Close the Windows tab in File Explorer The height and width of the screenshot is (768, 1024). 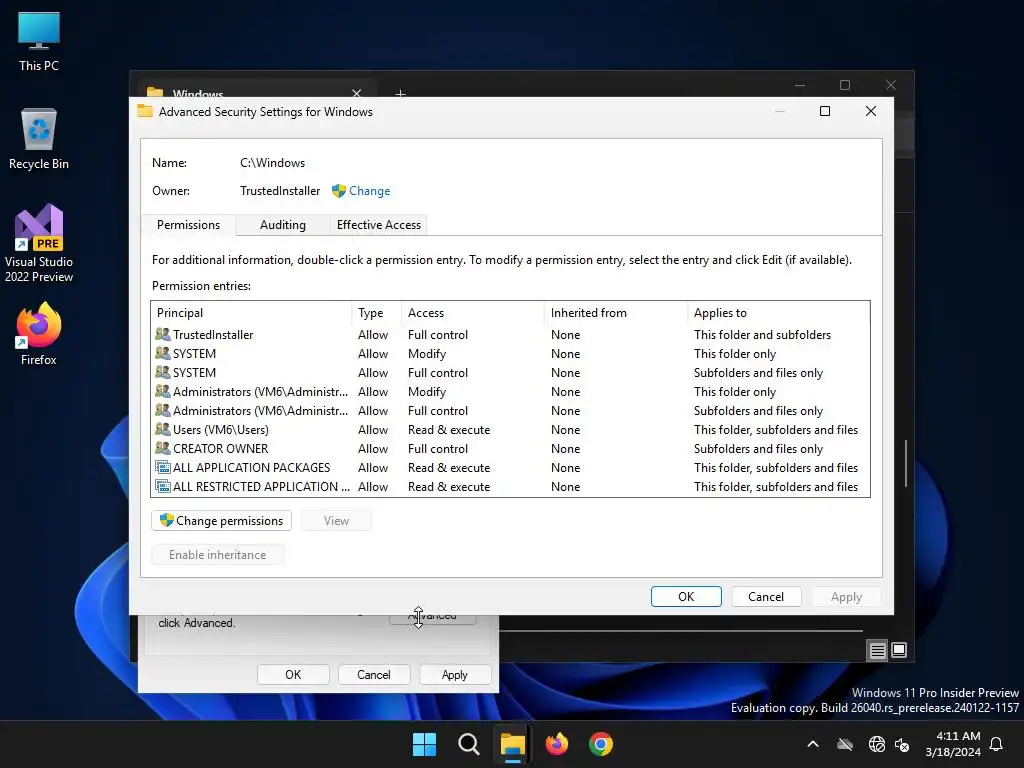(357, 93)
